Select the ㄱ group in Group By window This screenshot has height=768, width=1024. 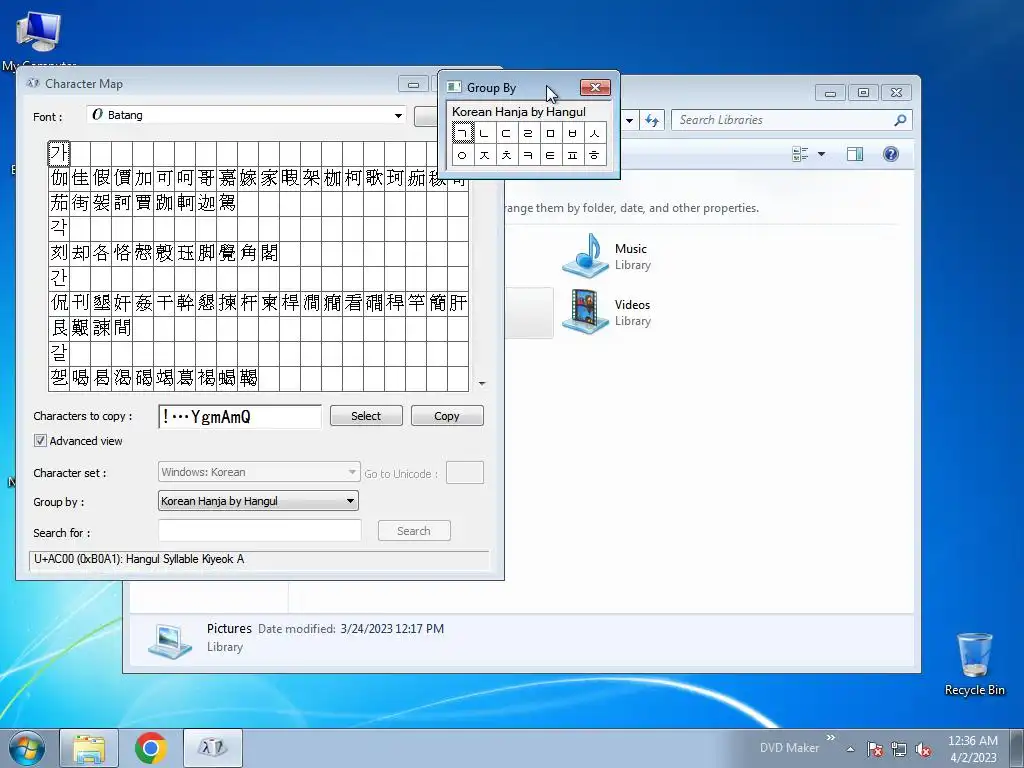(462, 133)
